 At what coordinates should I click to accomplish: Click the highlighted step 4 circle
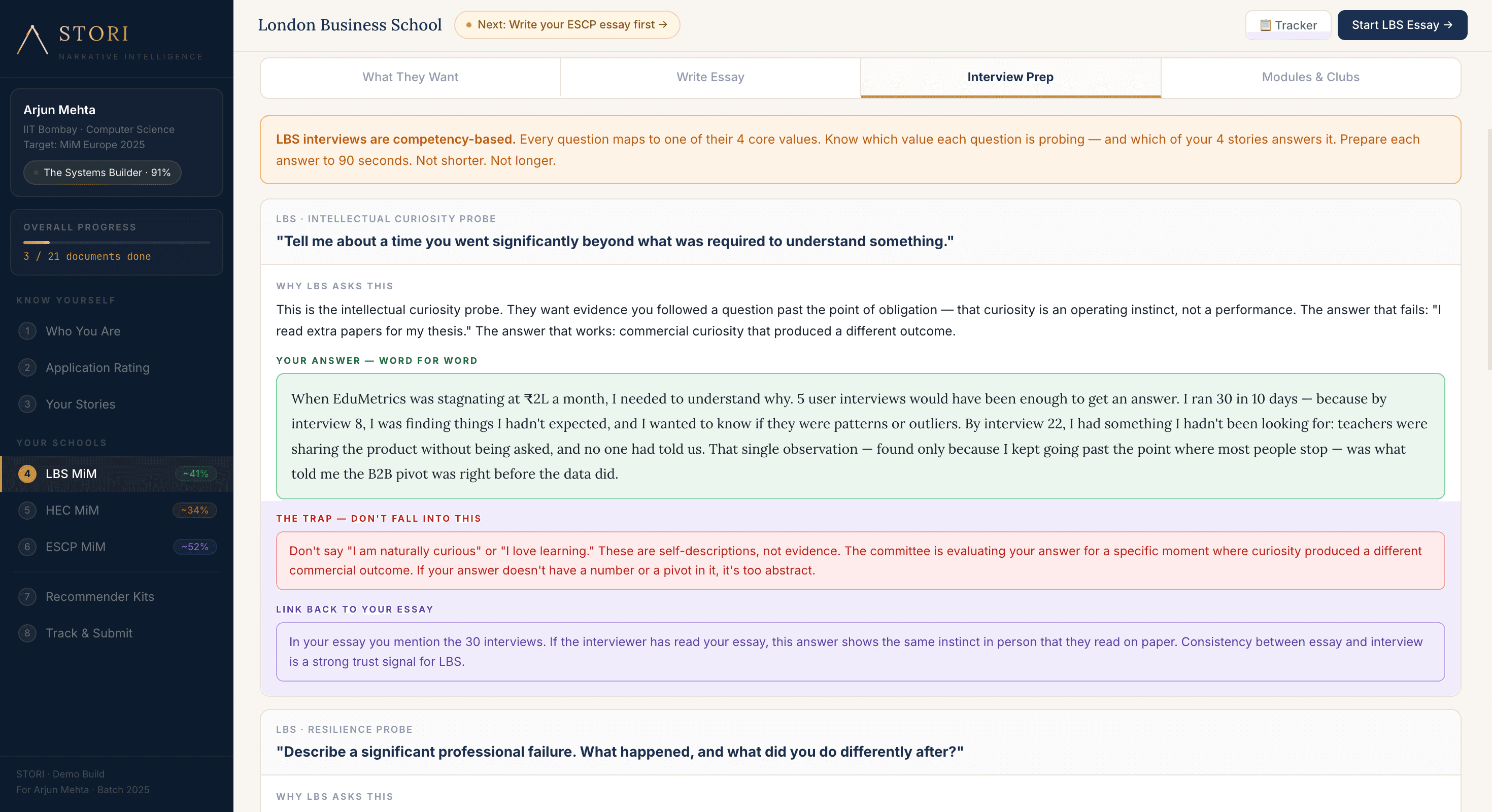[27, 474]
